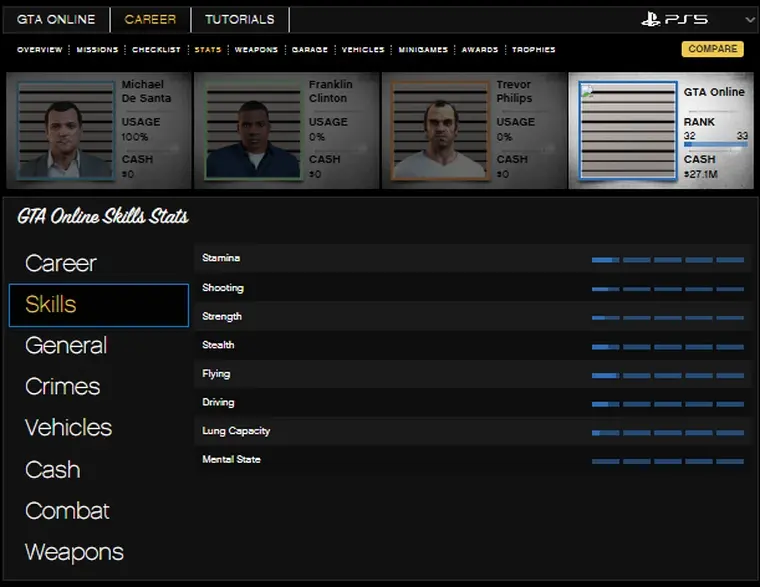Viewport: 760px width, 587px height.
Task: Choose Combat from the stats sidebar
Action: pyautogui.click(x=67, y=510)
